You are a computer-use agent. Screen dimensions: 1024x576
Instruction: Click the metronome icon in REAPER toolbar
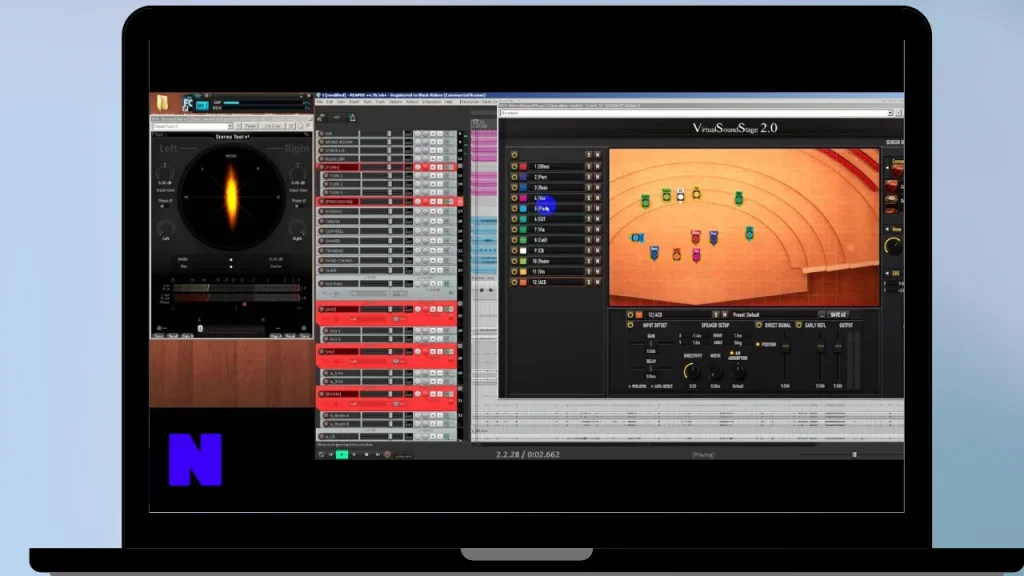tap(352, 118)
